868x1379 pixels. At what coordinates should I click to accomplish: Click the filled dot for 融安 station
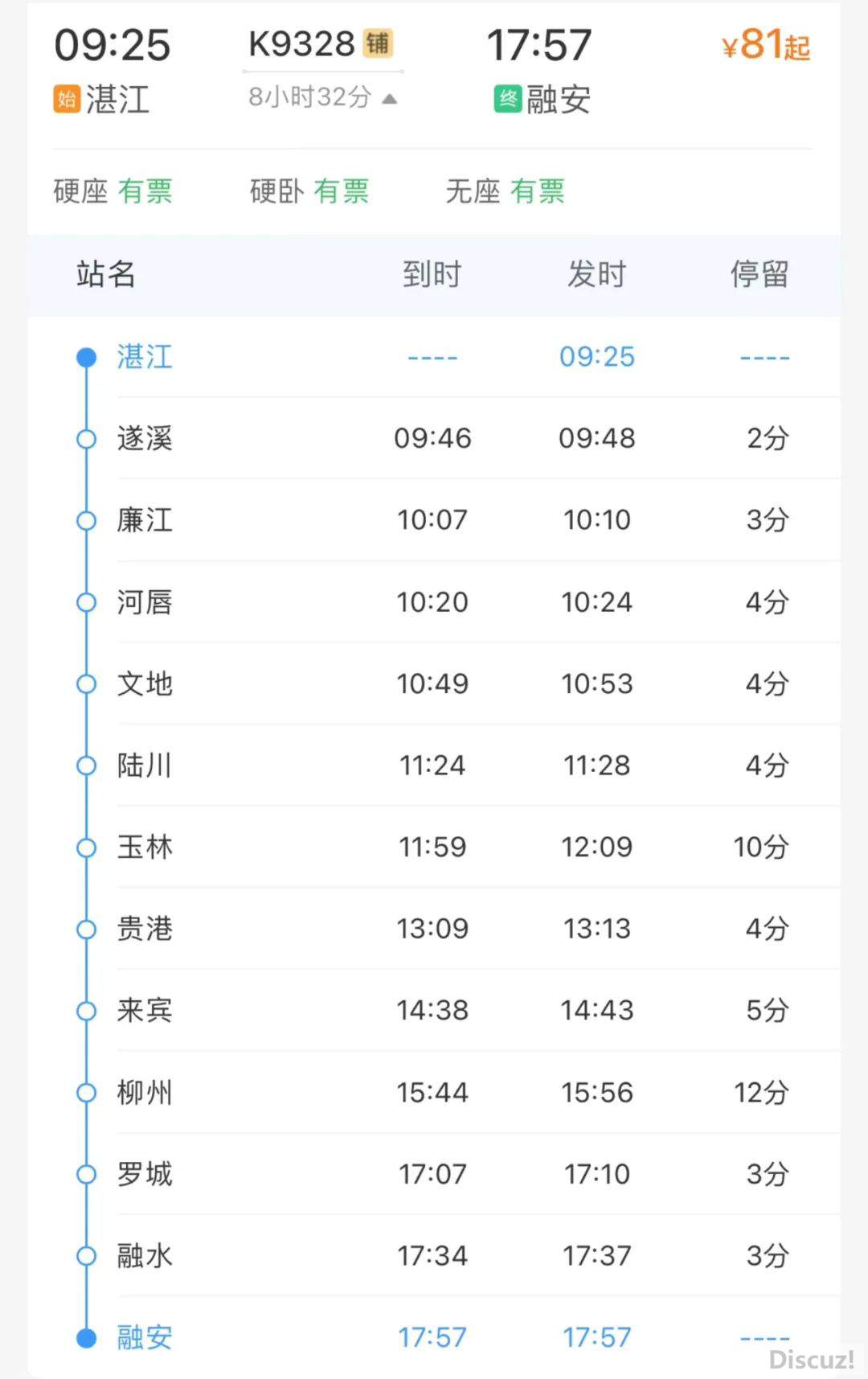point(86,1337)
